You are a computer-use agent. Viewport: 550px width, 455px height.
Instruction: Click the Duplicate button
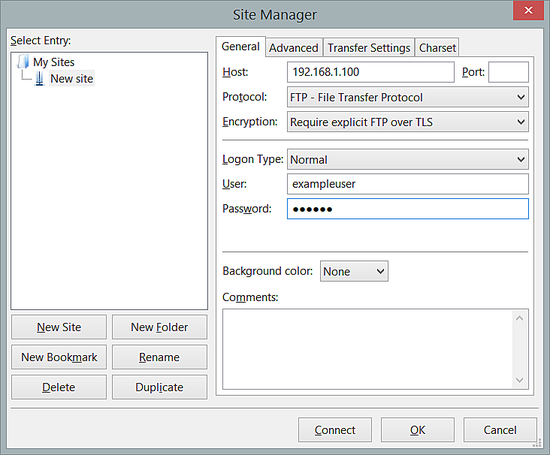point(160,387)
